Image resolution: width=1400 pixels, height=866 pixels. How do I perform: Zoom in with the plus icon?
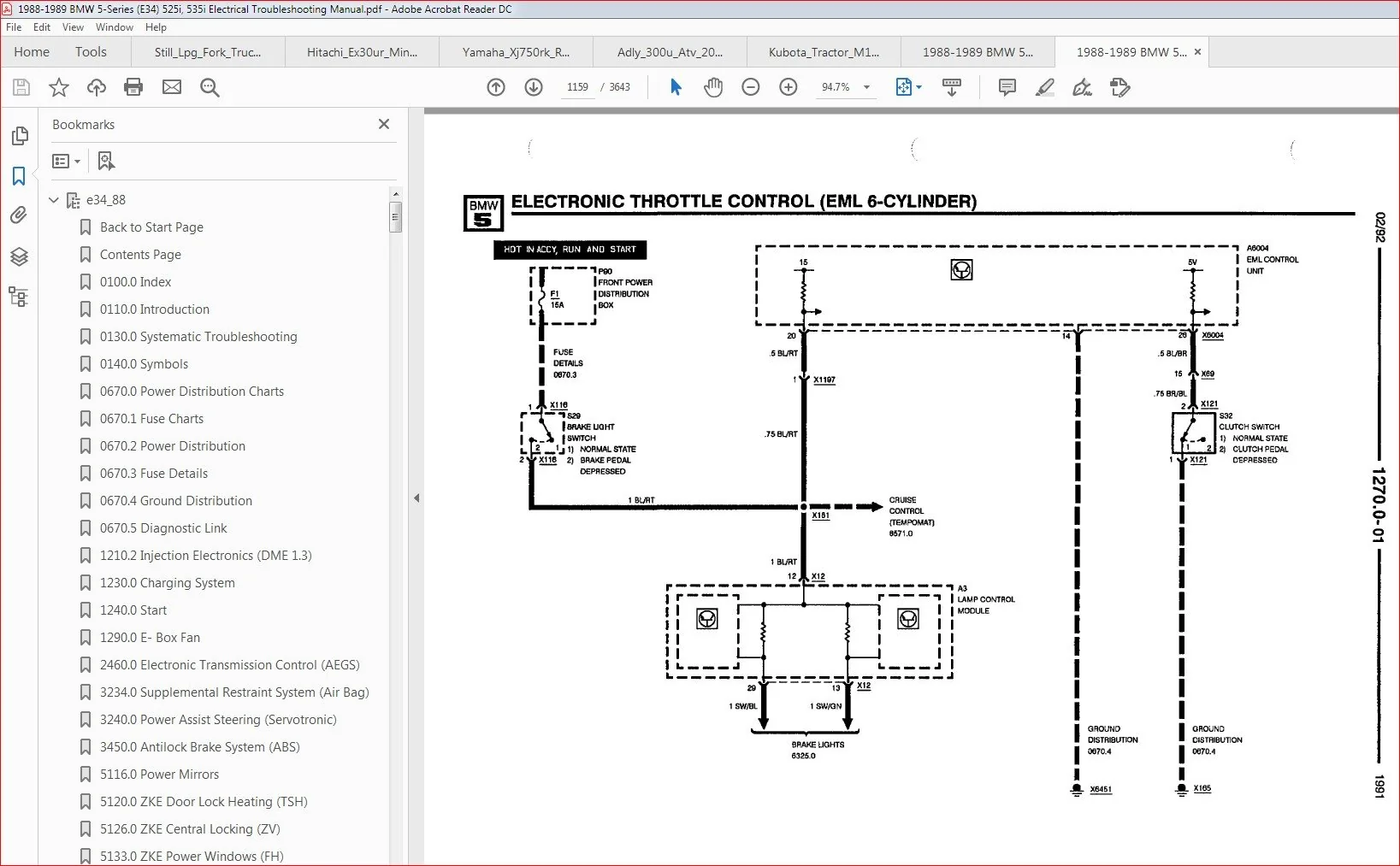pyautogui.click(x=789, y=87)
